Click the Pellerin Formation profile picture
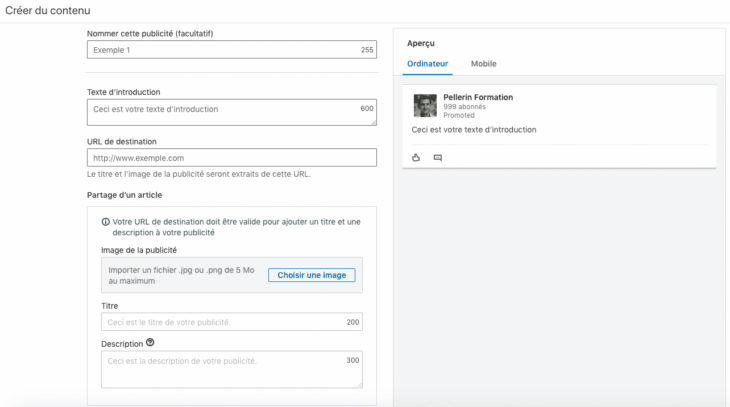Image resolution: width=730 pixels, height=407 pixels. 425,105
